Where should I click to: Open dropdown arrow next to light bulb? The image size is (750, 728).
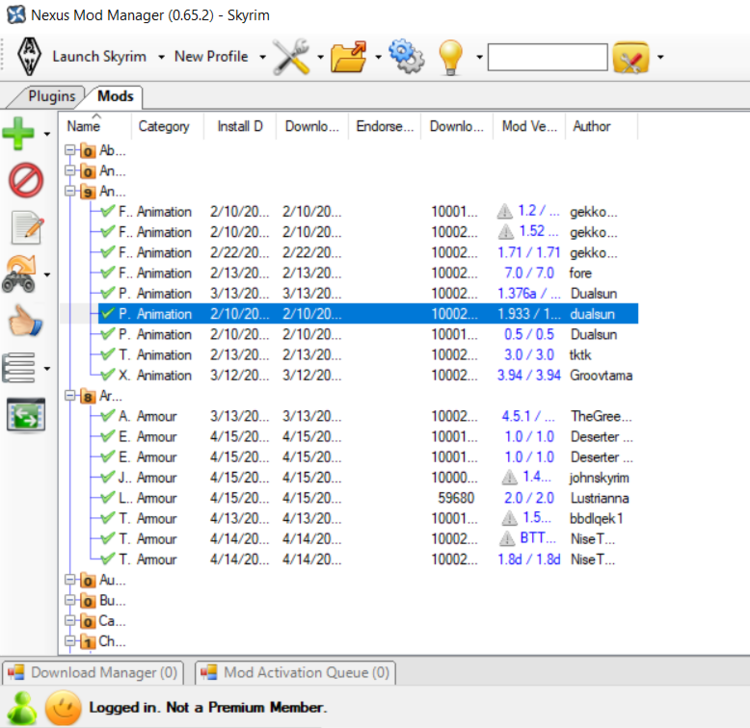tap(479, 57)
